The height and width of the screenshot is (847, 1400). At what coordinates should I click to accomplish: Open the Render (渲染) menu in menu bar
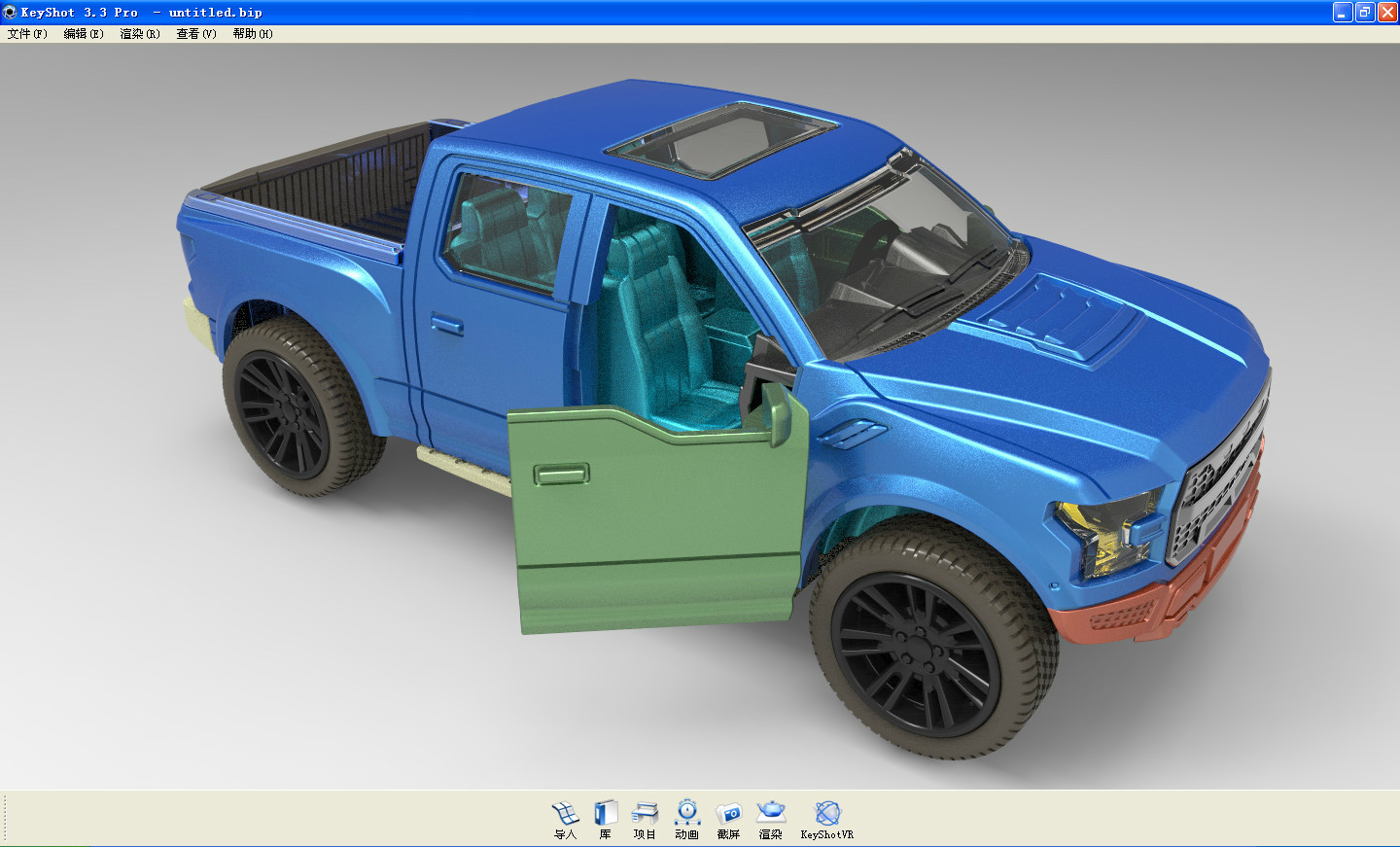[140, 34]
